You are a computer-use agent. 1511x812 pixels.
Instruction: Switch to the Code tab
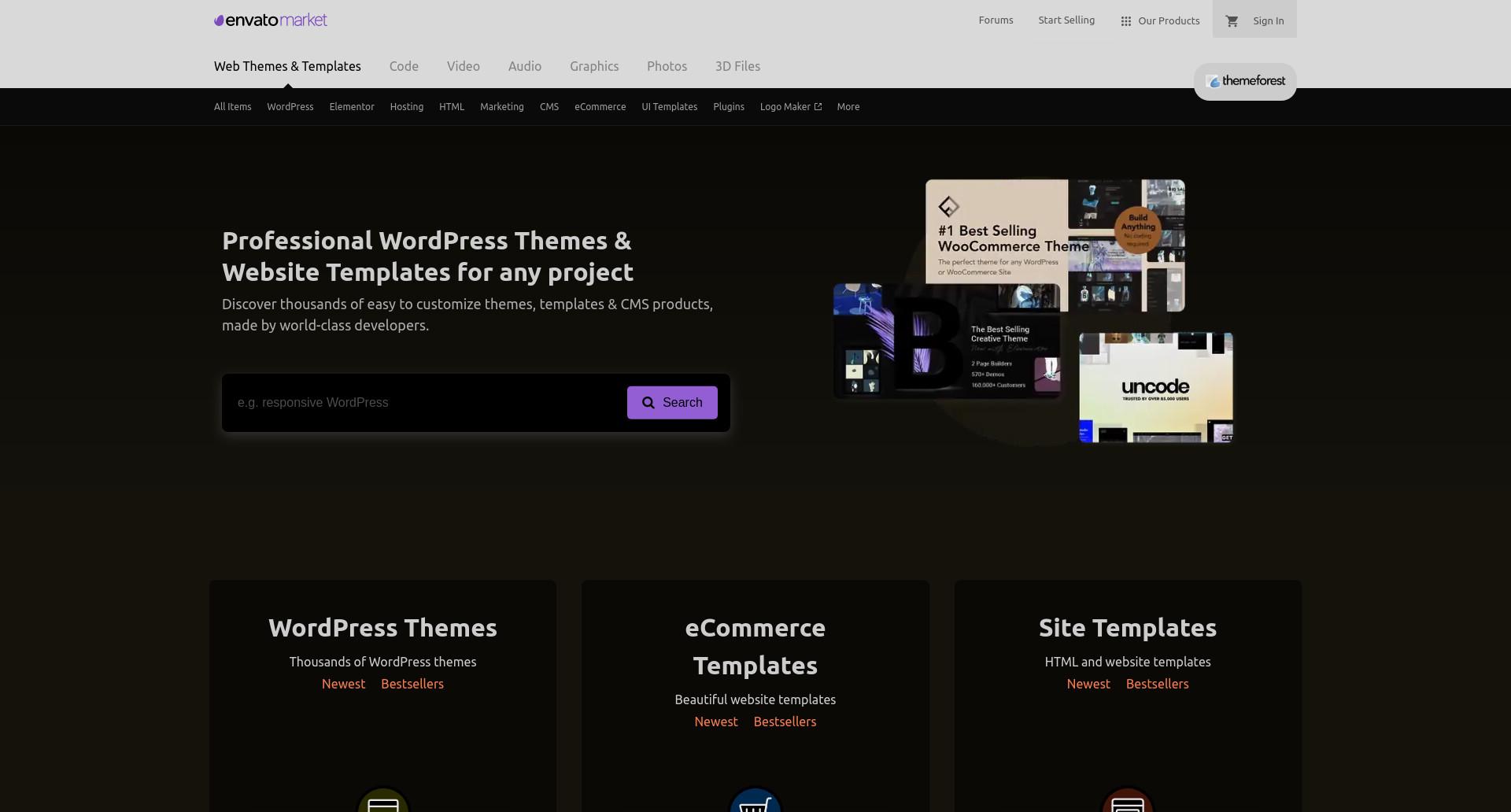404,66
